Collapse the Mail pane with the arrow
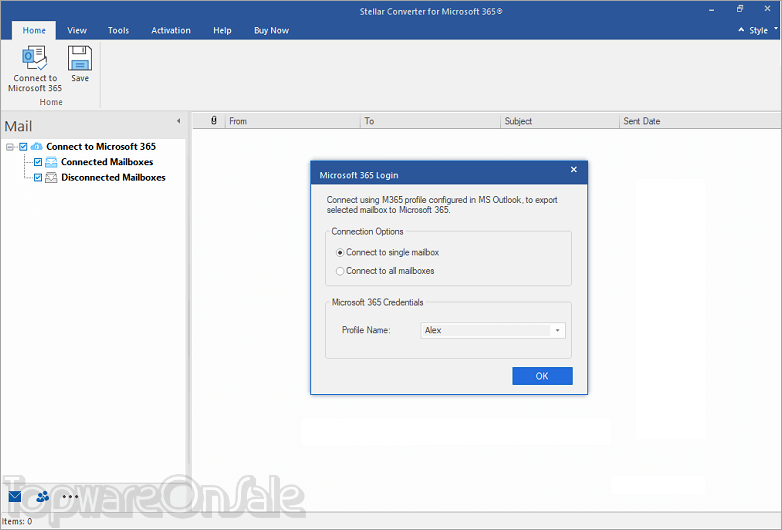The height and width of the screenshot is (530, 782). (179, 121)
